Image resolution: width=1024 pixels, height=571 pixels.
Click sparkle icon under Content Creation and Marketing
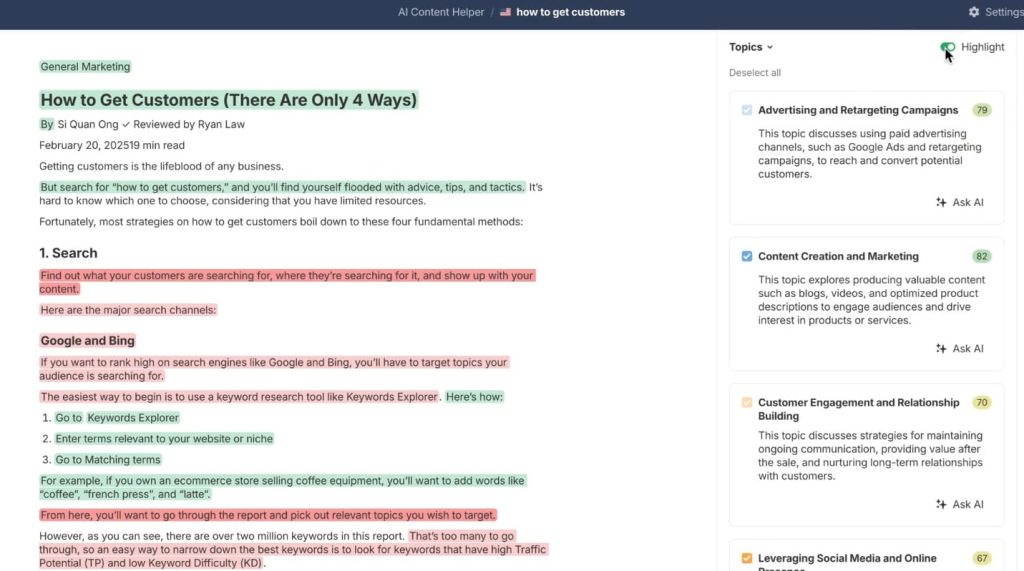tap(941, 348)
